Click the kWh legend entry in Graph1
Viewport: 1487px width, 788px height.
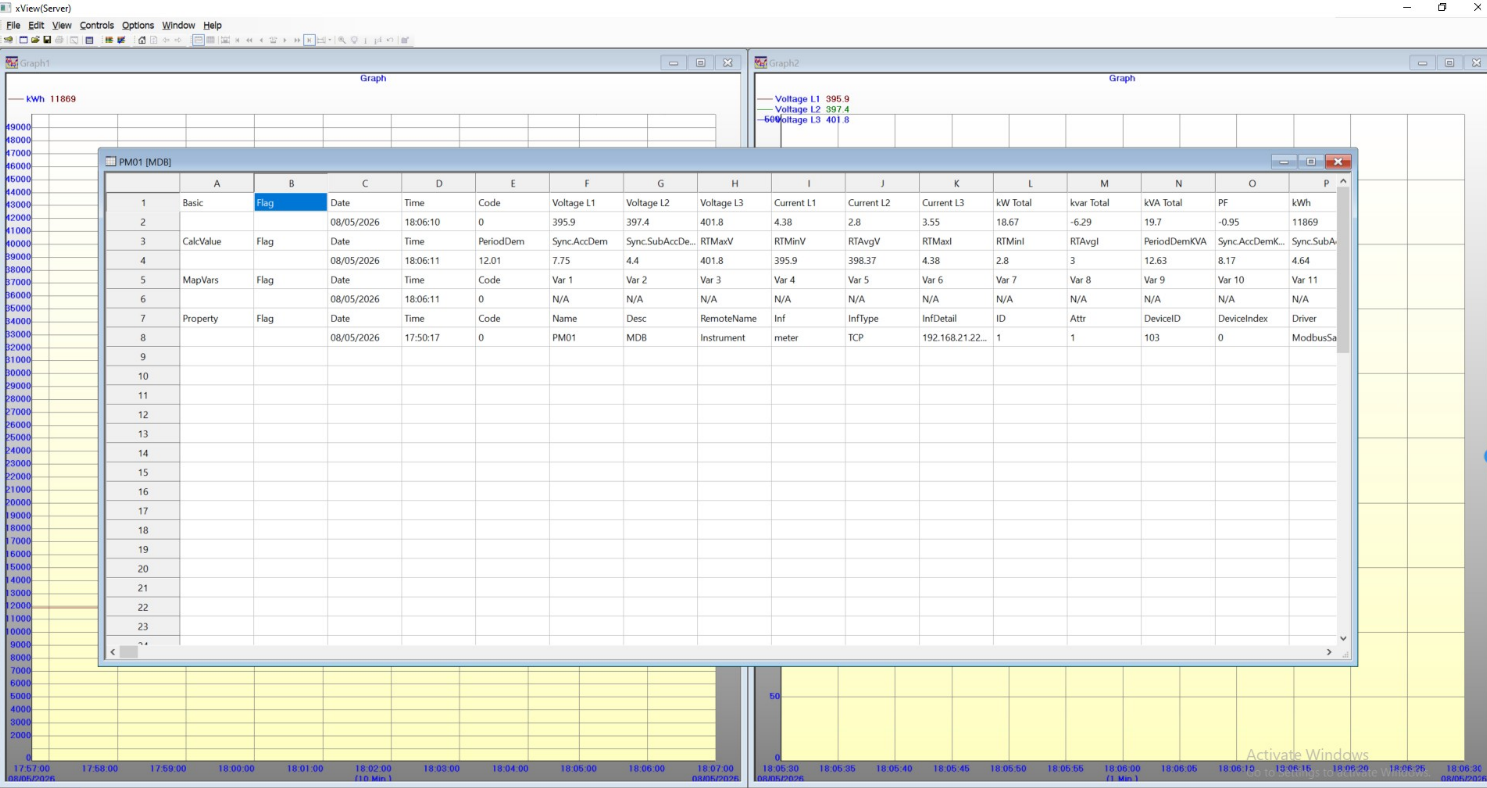[42, 99]
